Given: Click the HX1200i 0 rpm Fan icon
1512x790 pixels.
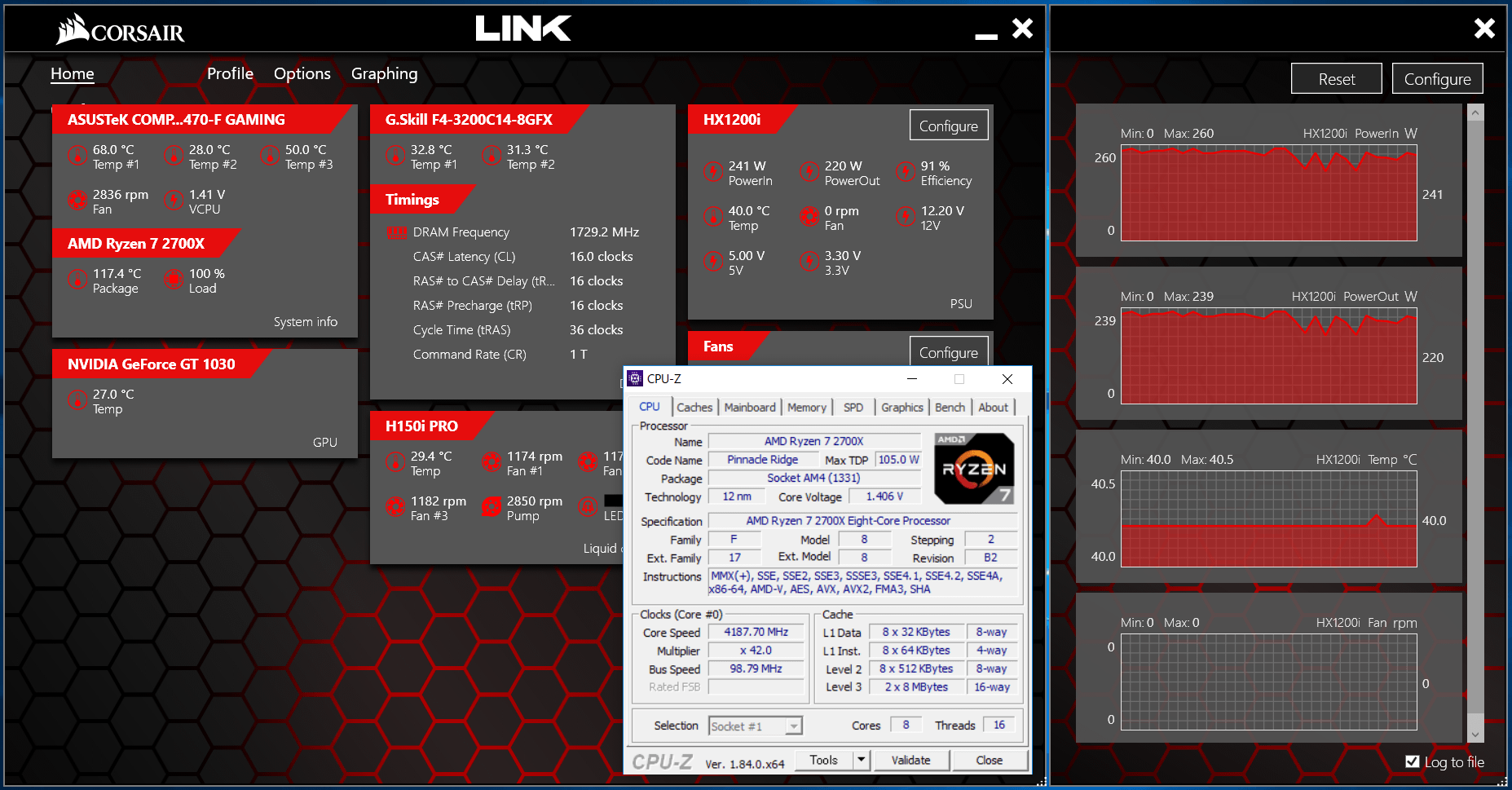Looking at the screenshot, I should tap(809, 216).
